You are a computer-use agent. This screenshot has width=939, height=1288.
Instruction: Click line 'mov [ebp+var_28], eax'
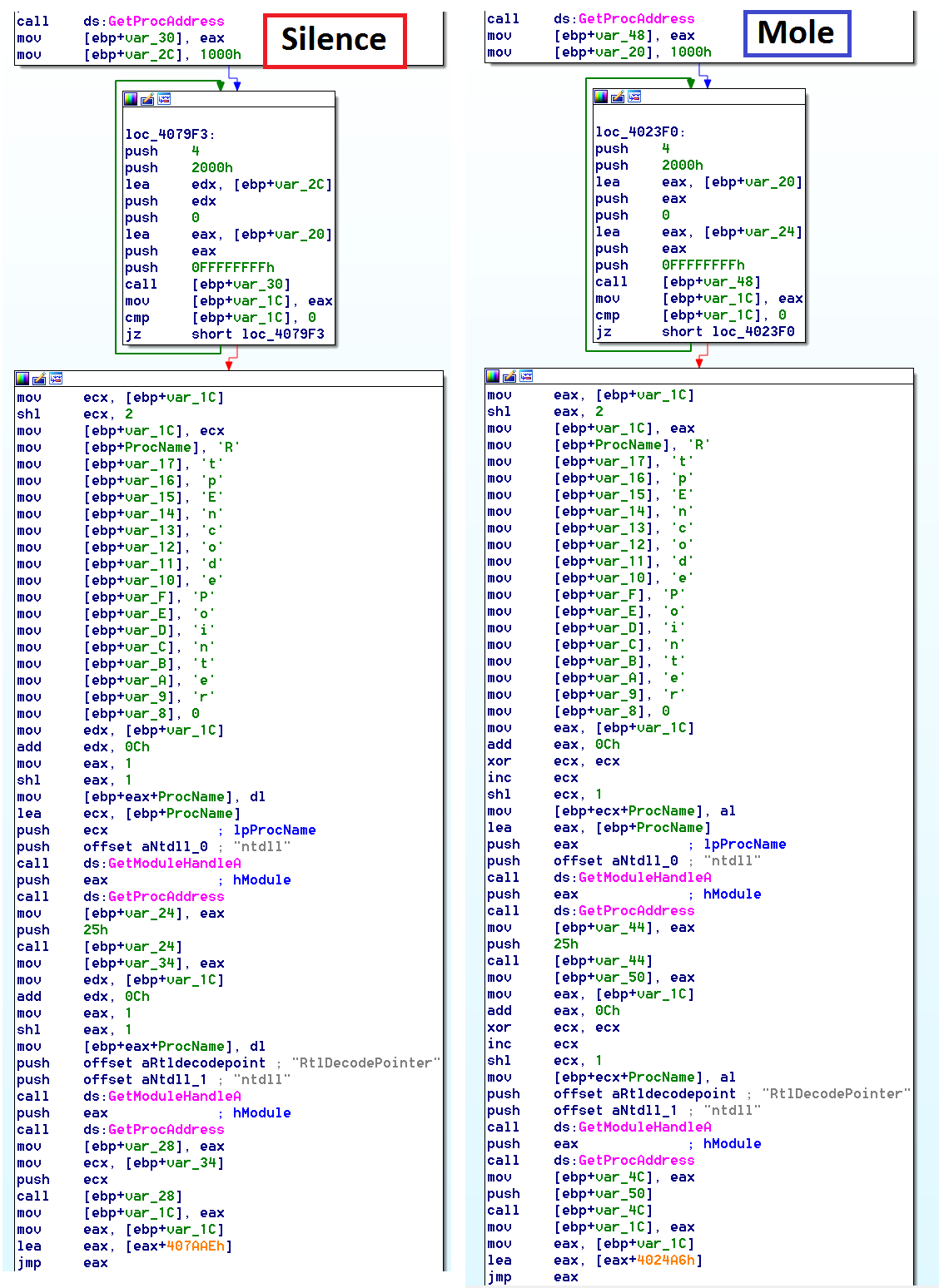click(x=121, y=1147)
